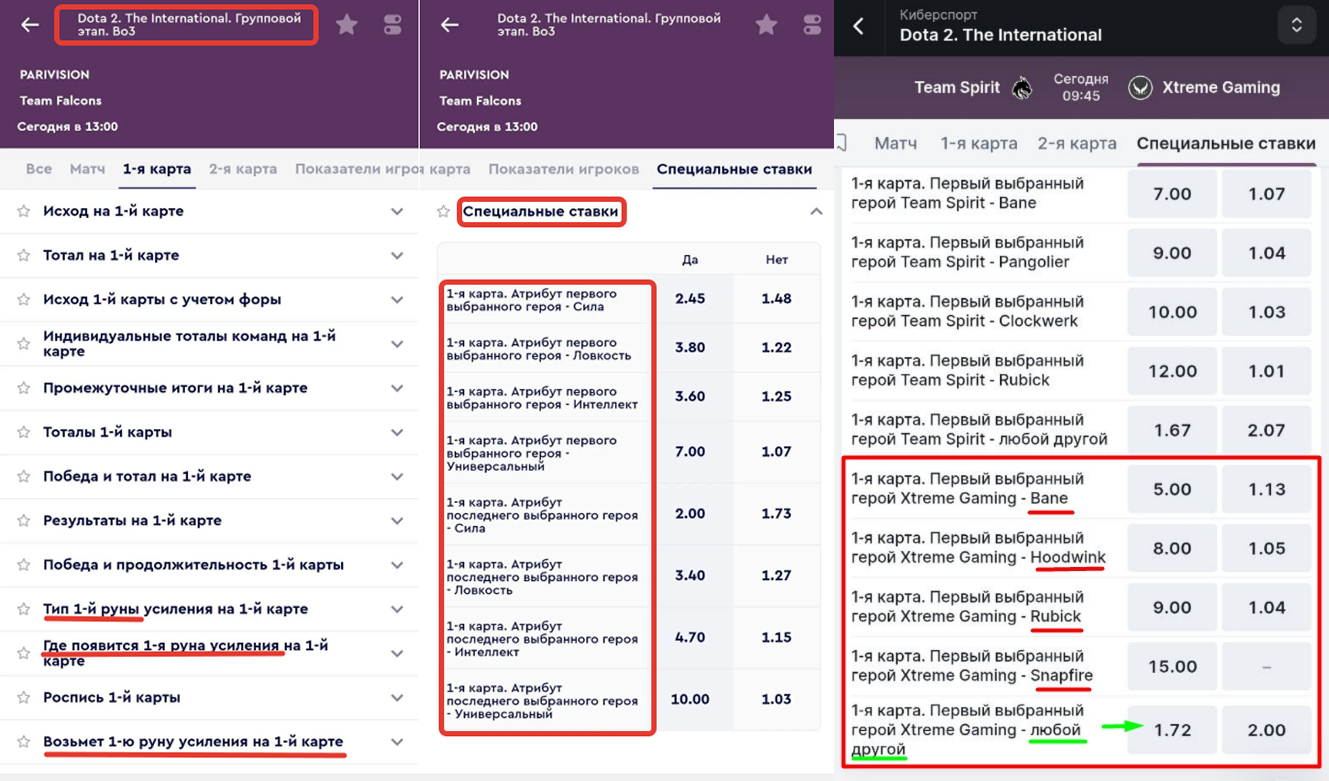Go back from the PARIVISION Специальные ставки screen

[450, 25]
